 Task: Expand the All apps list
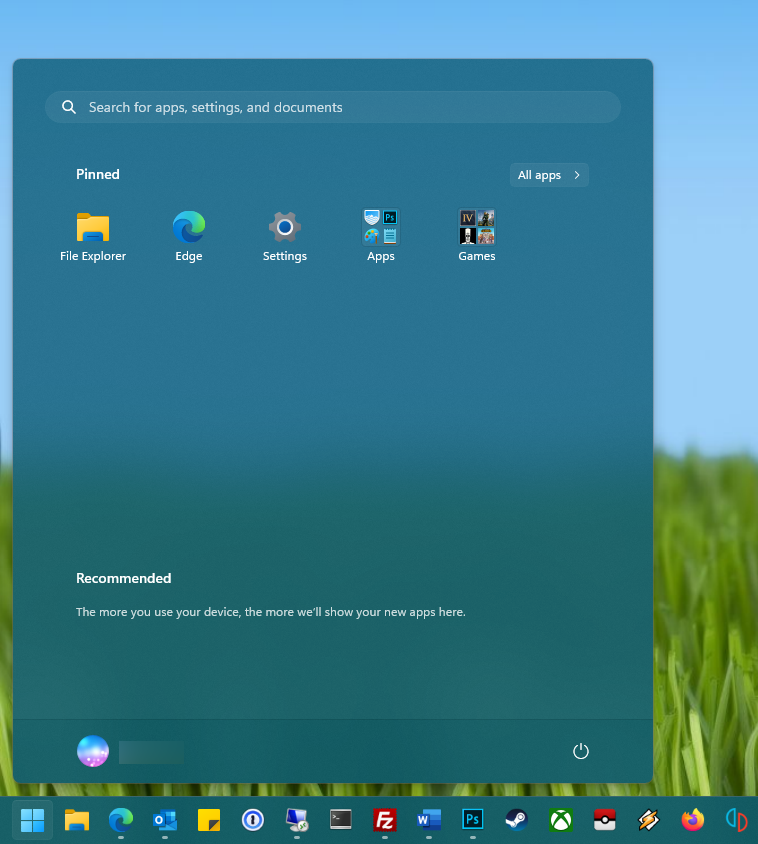(x=549, y=175)
